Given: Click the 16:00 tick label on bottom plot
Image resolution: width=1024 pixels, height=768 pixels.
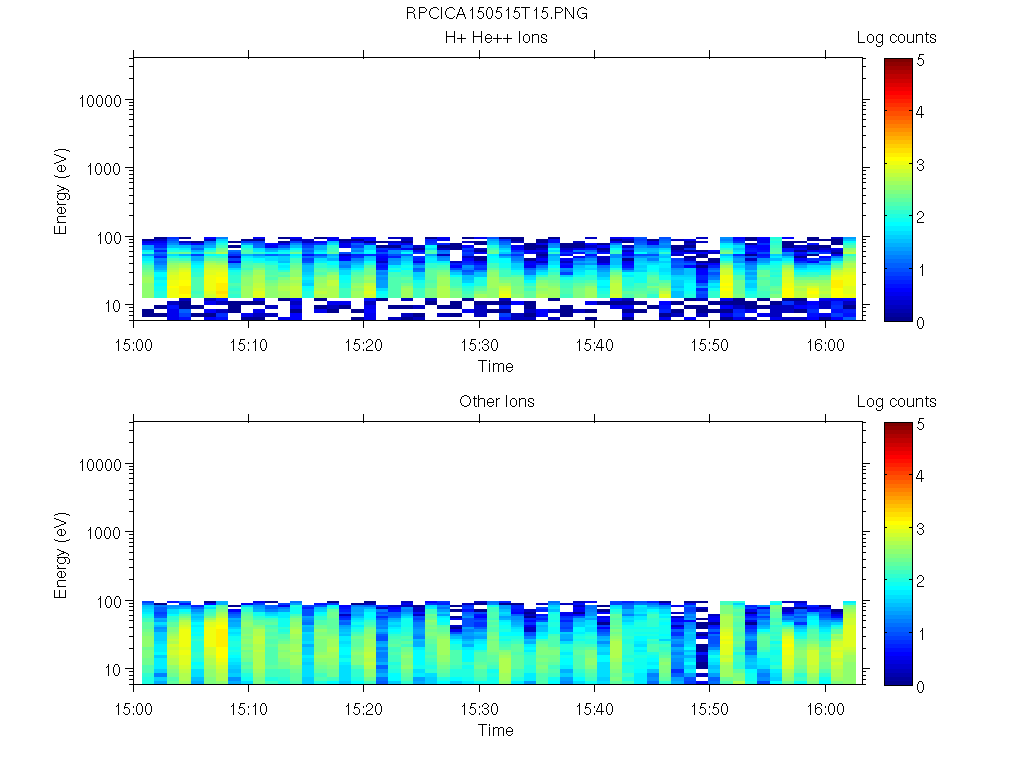Looking at the screenshot, I should point(825,709).
